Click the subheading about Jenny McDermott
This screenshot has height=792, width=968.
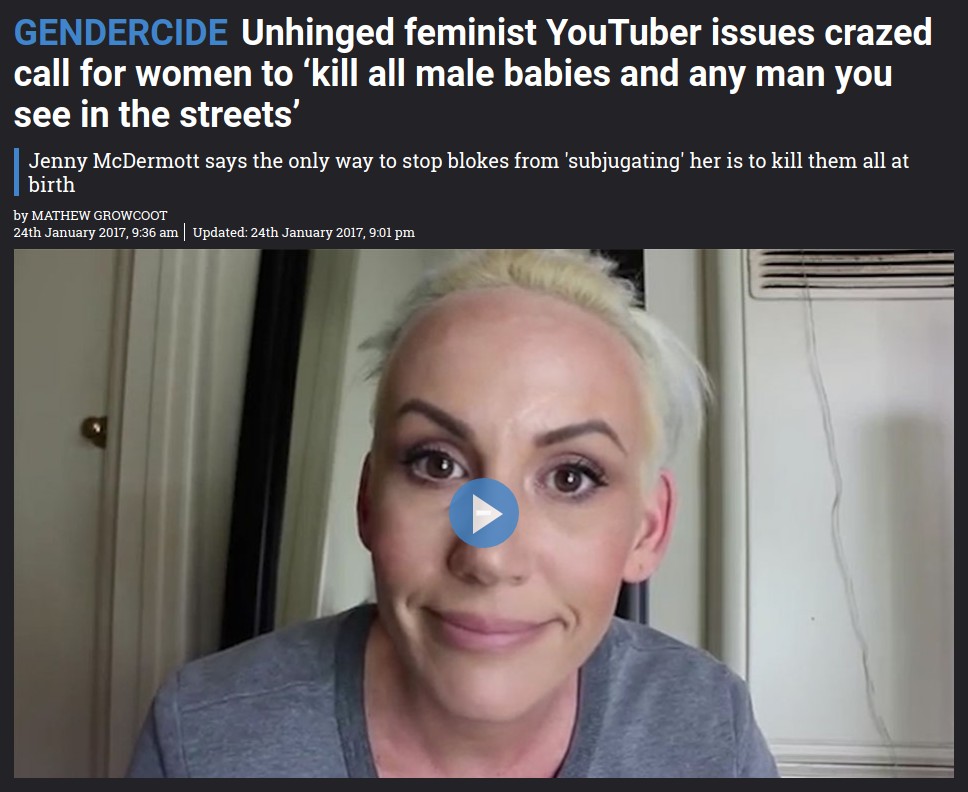coord(469,172)
